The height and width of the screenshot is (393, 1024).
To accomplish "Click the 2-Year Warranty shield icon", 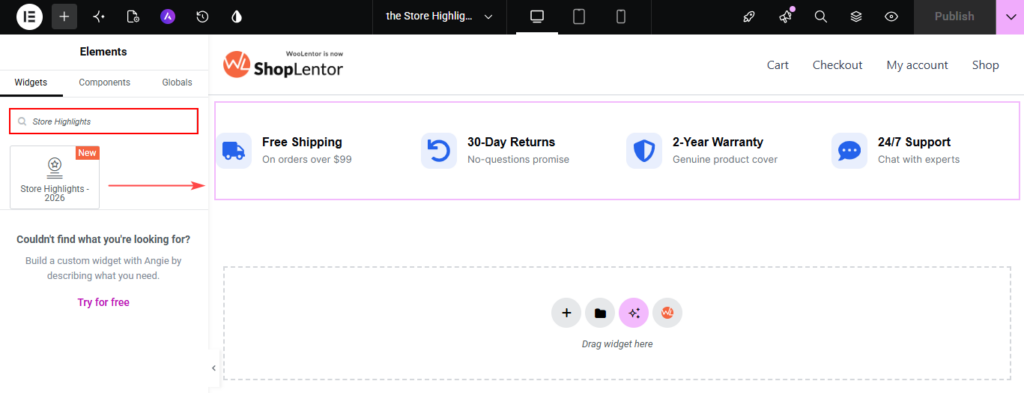I will (644, 151).
